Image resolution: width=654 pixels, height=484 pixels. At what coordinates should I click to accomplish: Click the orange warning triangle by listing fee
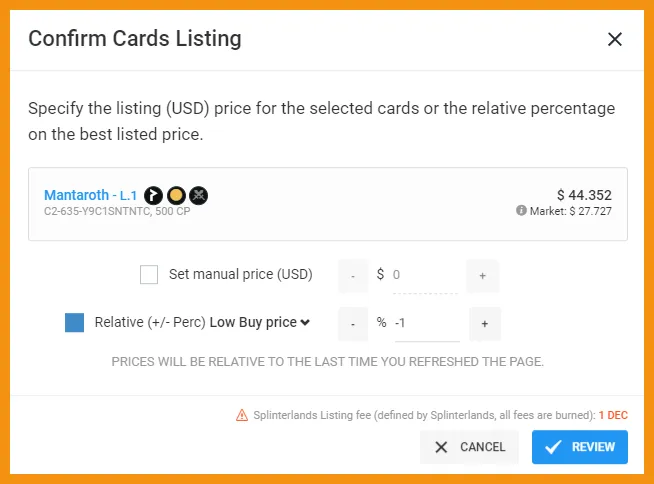point(242,415)
